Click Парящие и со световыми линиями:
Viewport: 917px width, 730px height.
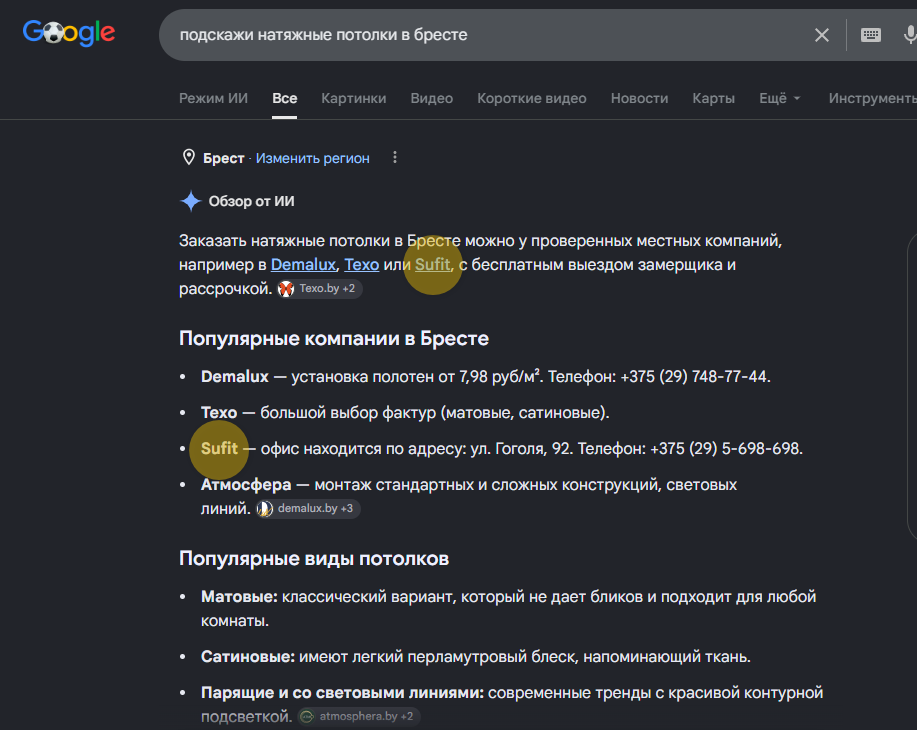(343, 693)
